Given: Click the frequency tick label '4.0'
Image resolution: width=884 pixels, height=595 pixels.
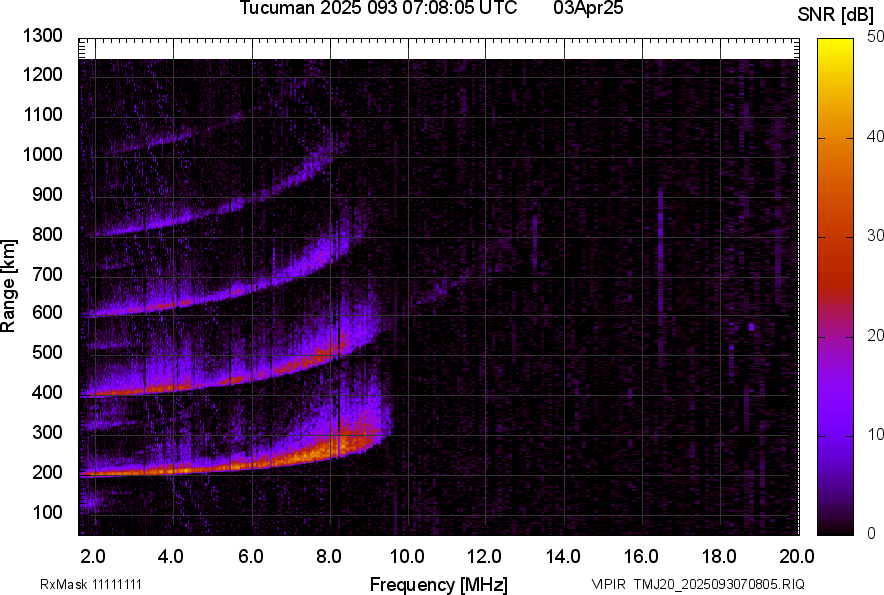Looking at the screenshot, I should (171, 557).
